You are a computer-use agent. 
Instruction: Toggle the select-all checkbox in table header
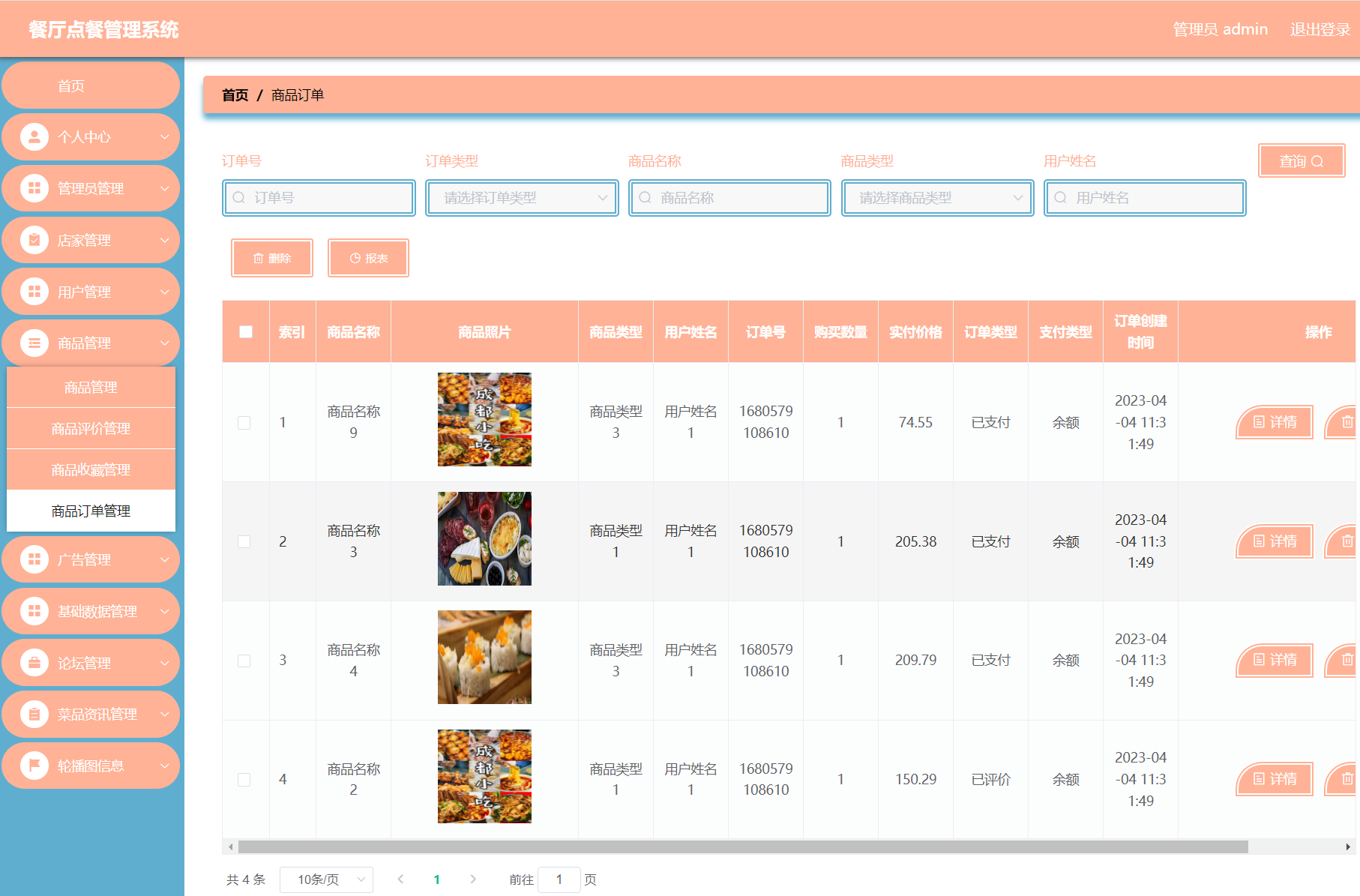(246, 331)
